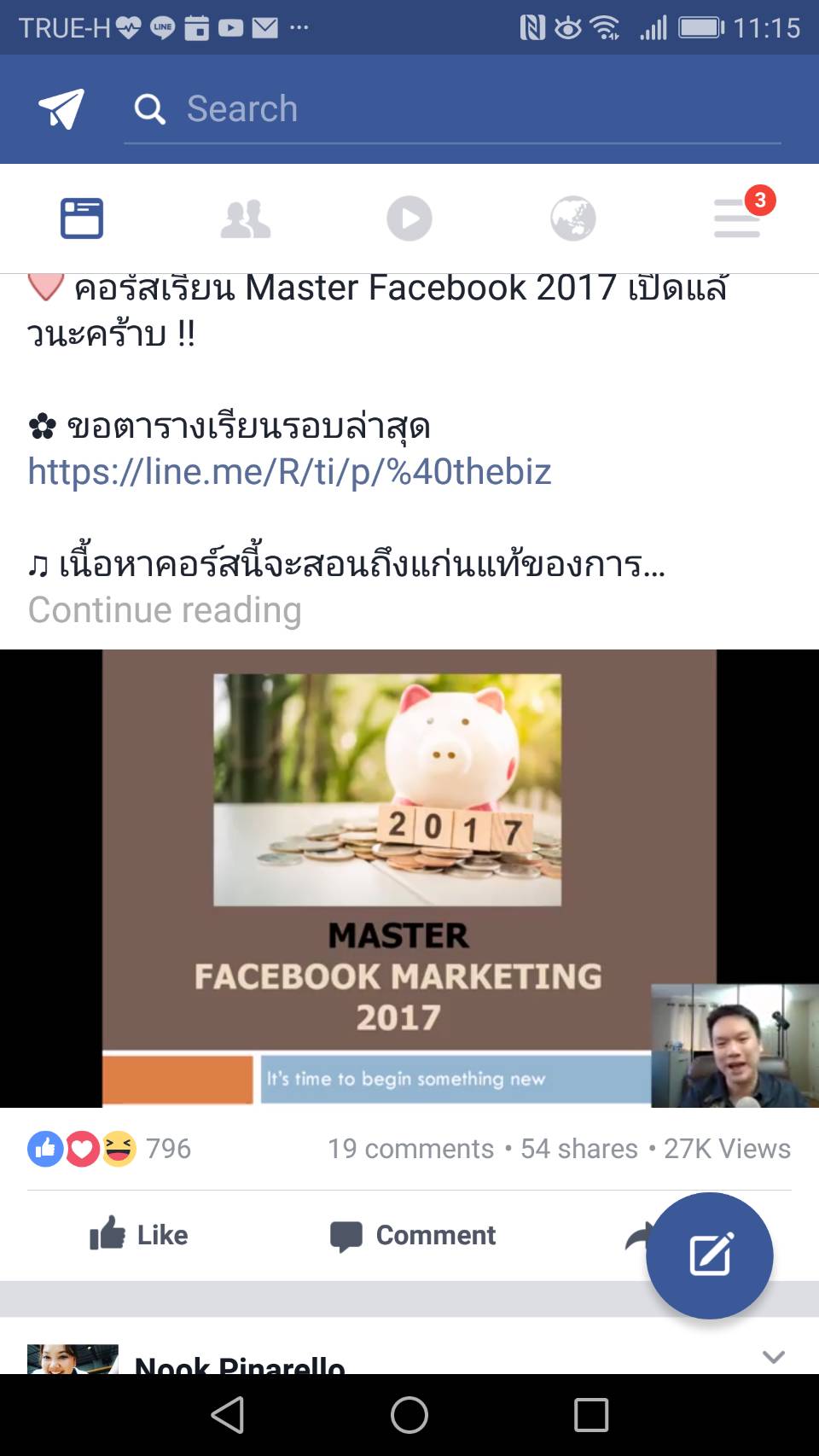This screenshot has height=1456, width=819.
Task: Open hamburger menu with badge 3
Action: [739, 217]
